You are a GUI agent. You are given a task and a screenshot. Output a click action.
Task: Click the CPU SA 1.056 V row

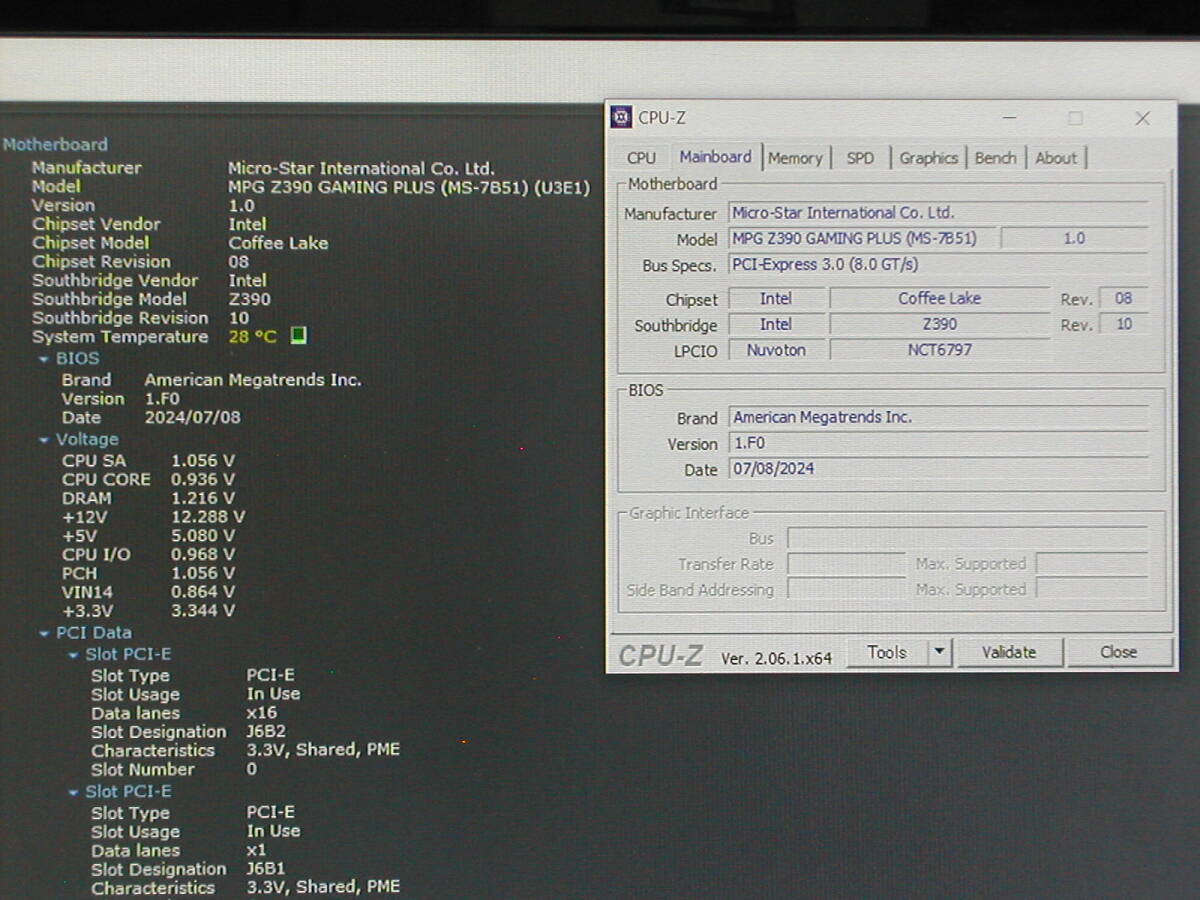(148, 461)
